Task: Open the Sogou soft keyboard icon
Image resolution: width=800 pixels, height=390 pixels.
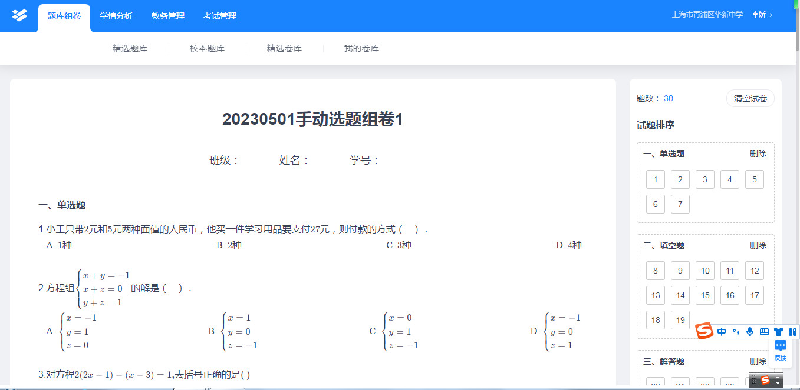Action: click(x=764, y=331)
